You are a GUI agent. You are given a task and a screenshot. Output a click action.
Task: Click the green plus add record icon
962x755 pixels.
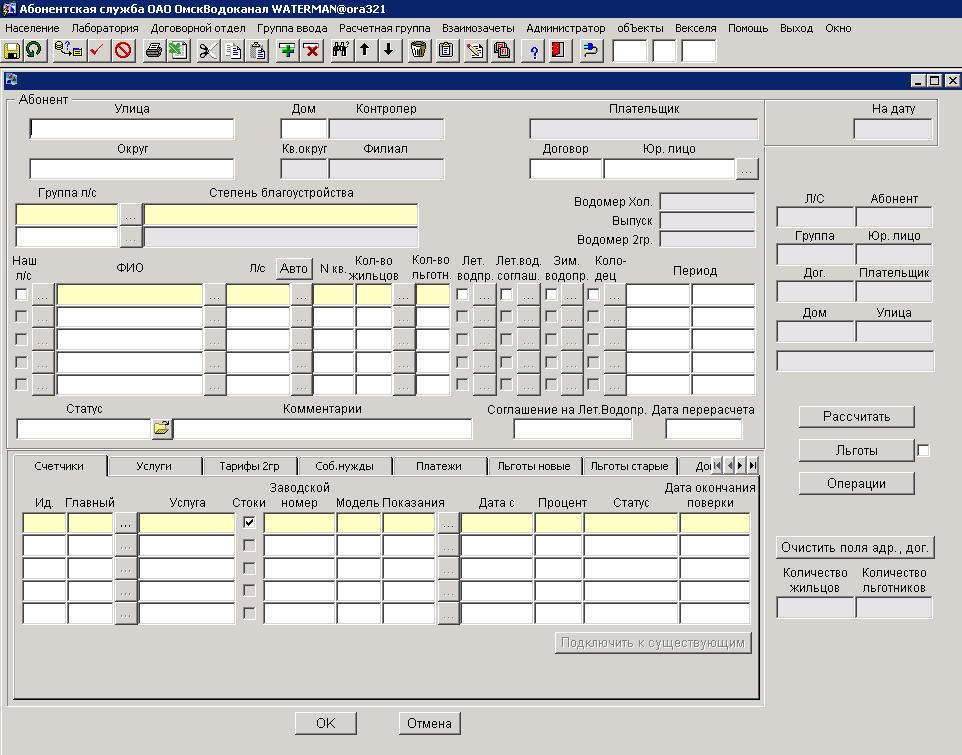[287, 50]
